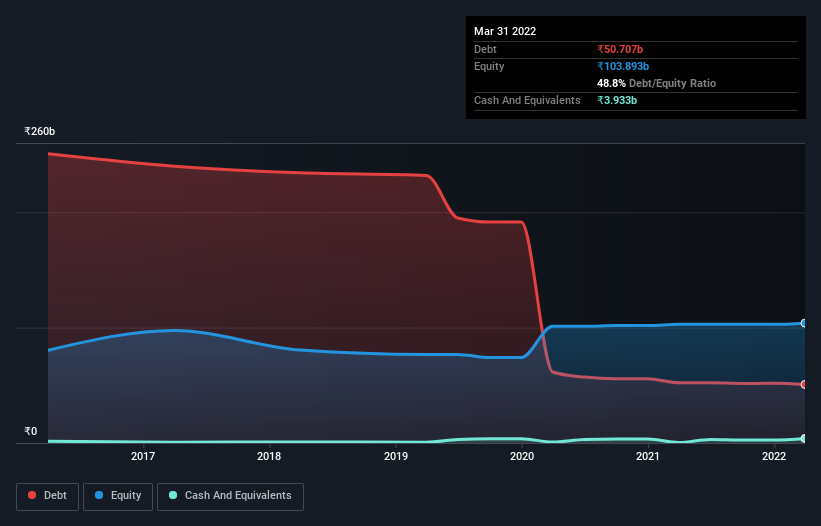This screenshot has height=526, width=821.
Task: Click the blue Equity endpoint marker
Action: pyautogui.click(x=804, y=323)
